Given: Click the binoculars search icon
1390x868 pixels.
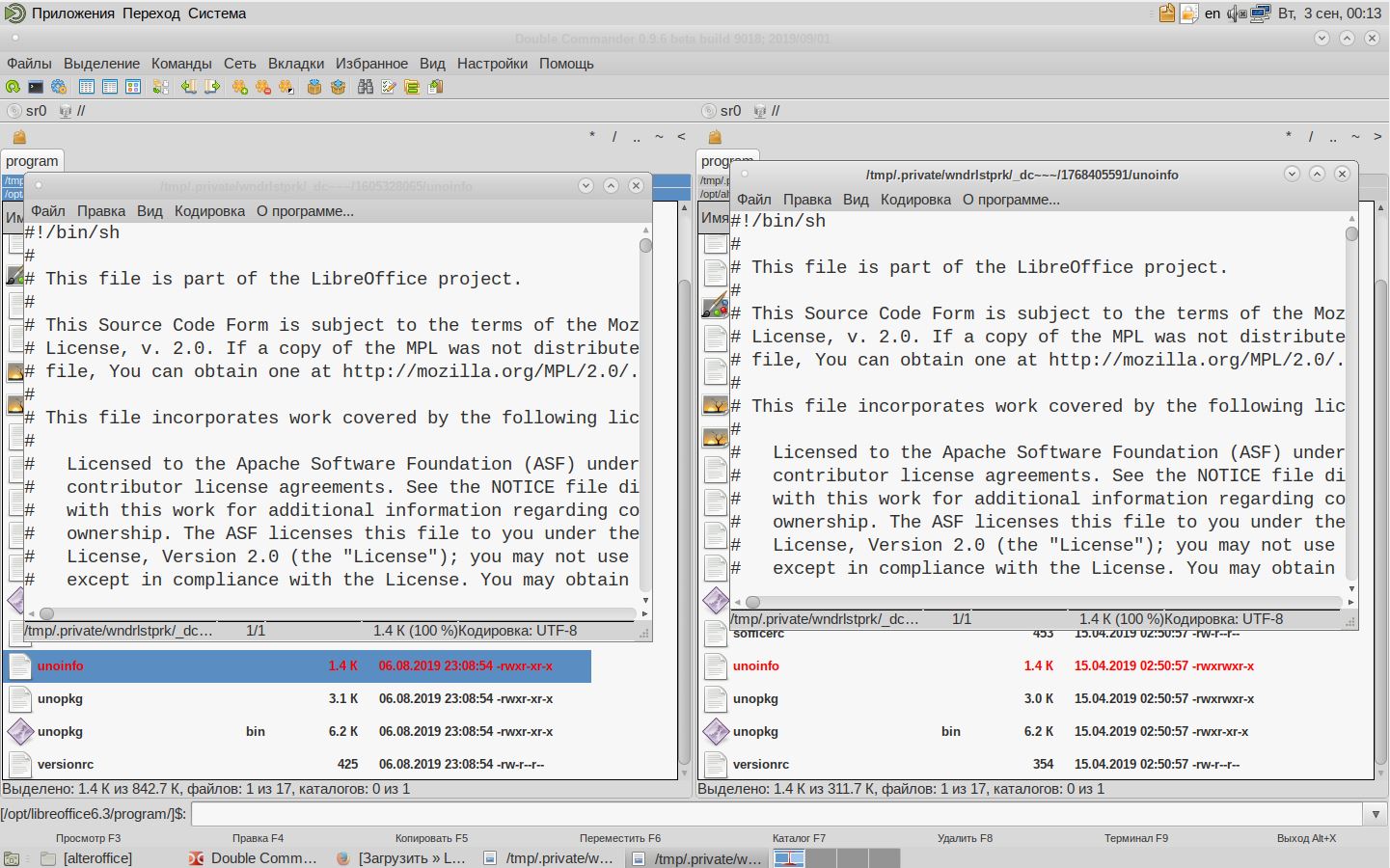Looking at the screenshot, I should coord(365,87).
